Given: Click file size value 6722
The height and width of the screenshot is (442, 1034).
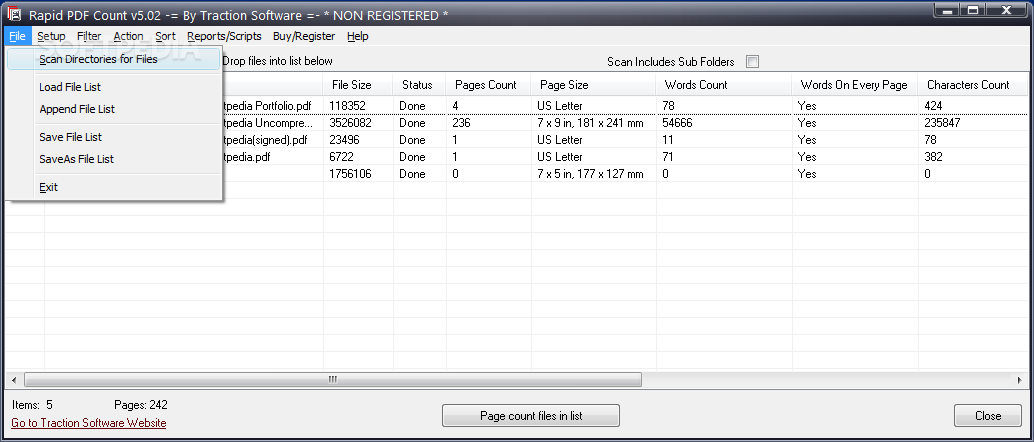Looking at the screenshot, I should pos(342,157).
